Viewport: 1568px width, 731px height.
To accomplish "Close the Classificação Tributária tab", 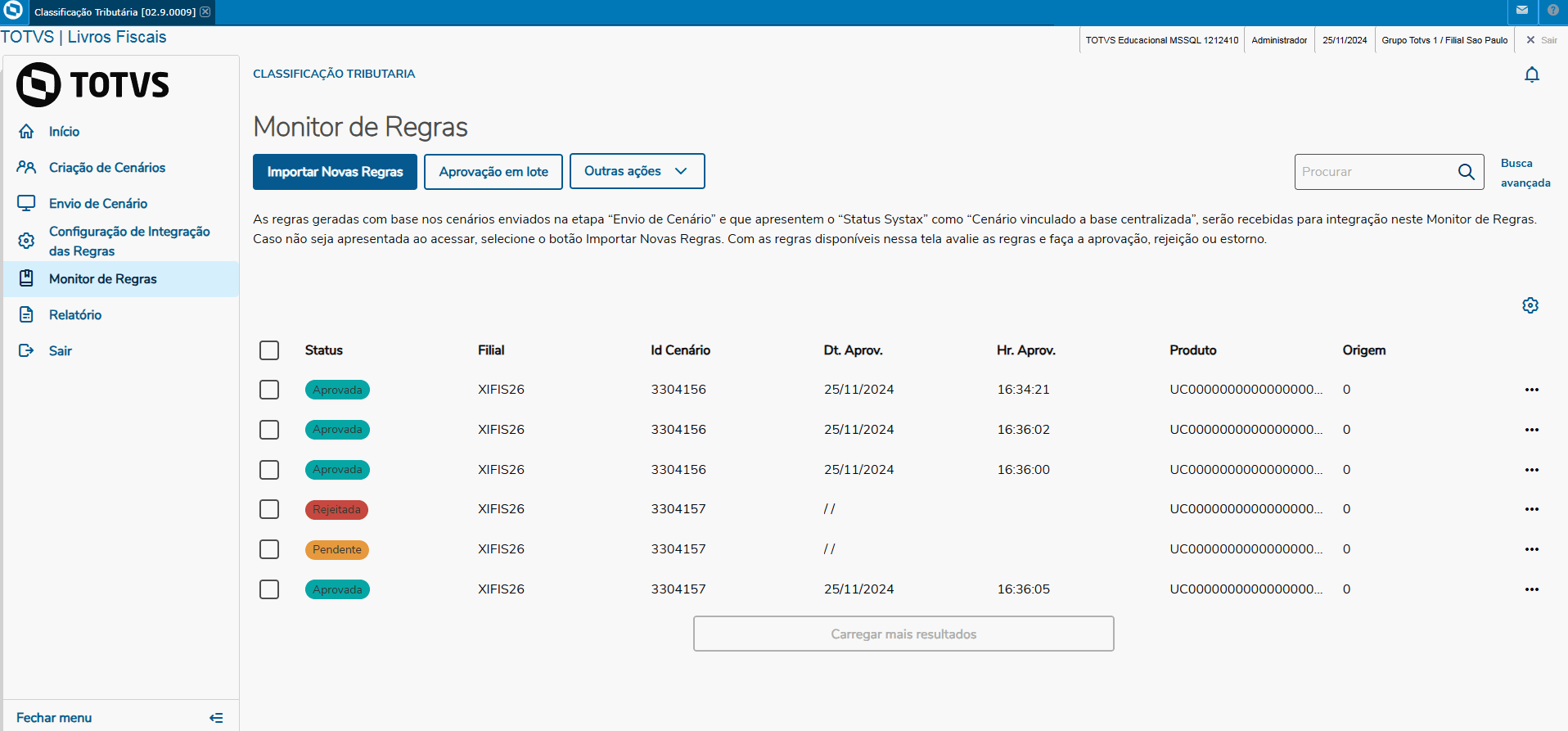I will 205,11.
